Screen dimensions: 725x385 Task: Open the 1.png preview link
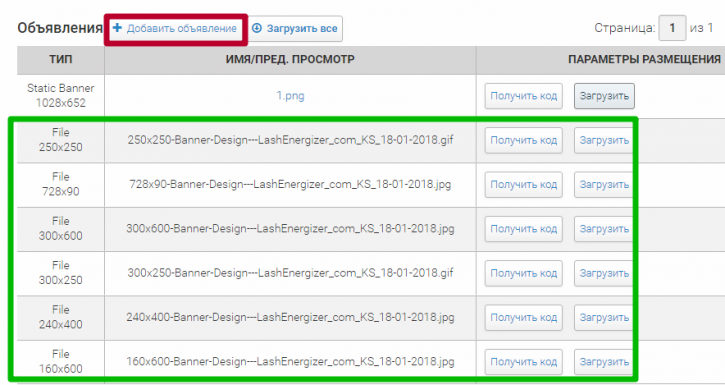click(x=290, y=96)
